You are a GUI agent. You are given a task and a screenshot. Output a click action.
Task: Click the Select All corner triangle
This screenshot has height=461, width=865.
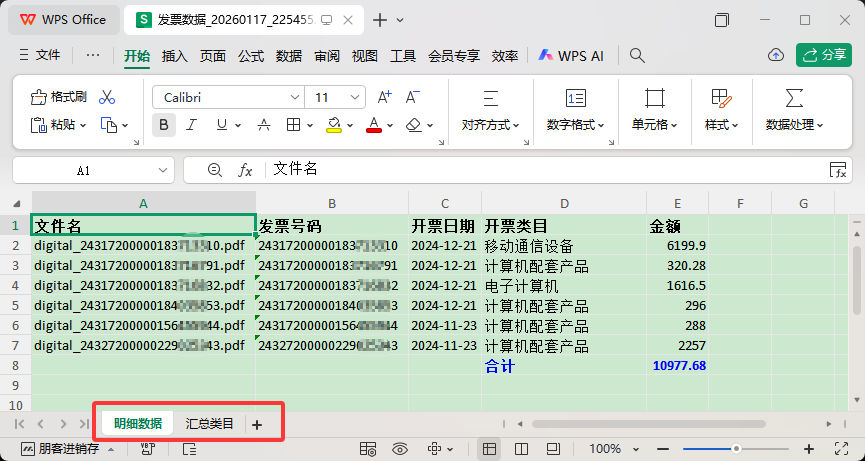[17, 203]
